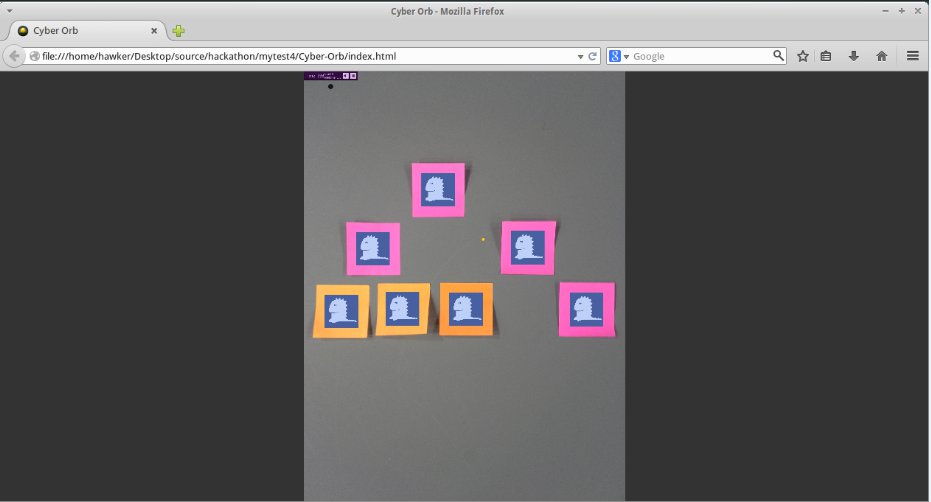This screenshot has height=502, width=931.
Task: Reload the page with the refresh icon
Action: click(592, 56)
